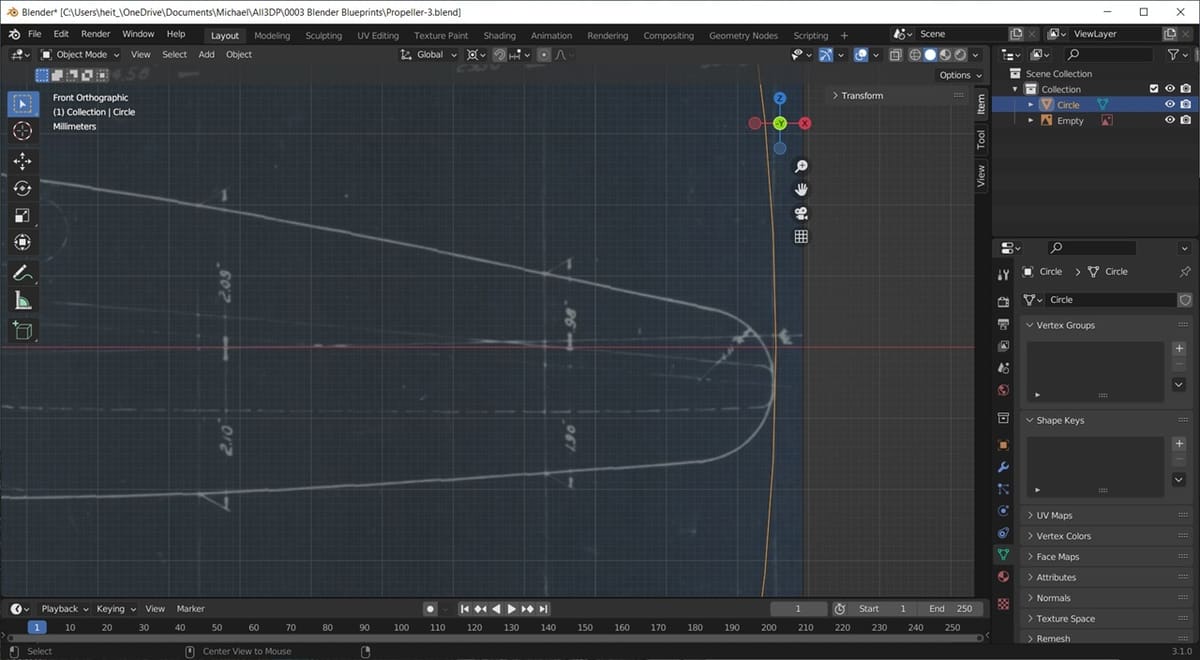This screenshot has height=660, width=1200.
Task: Open the Physics properties tab
Action: coord(1004,511)
